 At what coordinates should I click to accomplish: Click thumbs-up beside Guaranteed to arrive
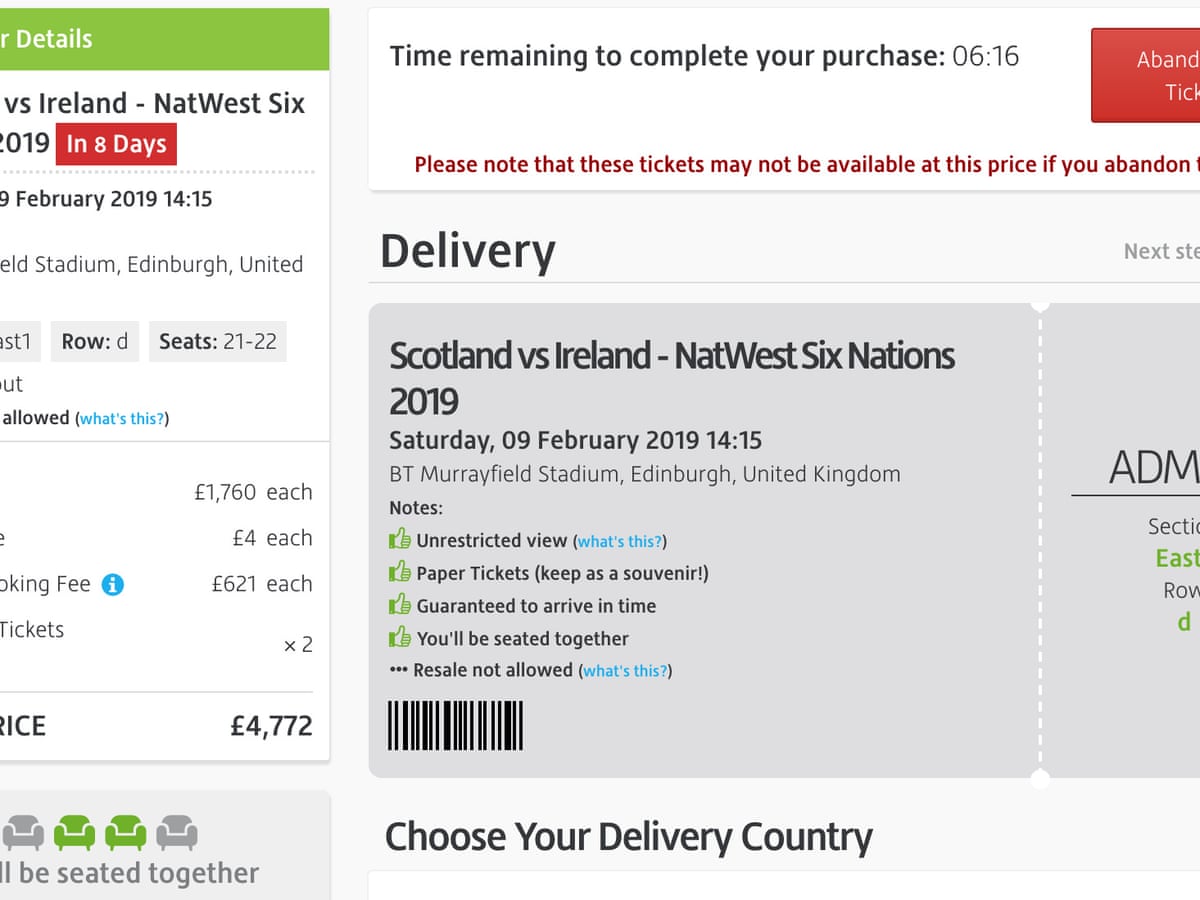(400, 605)
